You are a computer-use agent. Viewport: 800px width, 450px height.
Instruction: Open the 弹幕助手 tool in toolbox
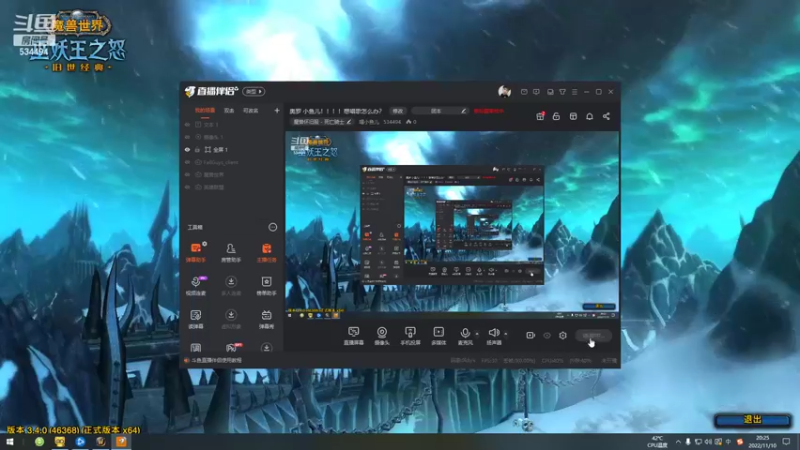coord(195,252)
